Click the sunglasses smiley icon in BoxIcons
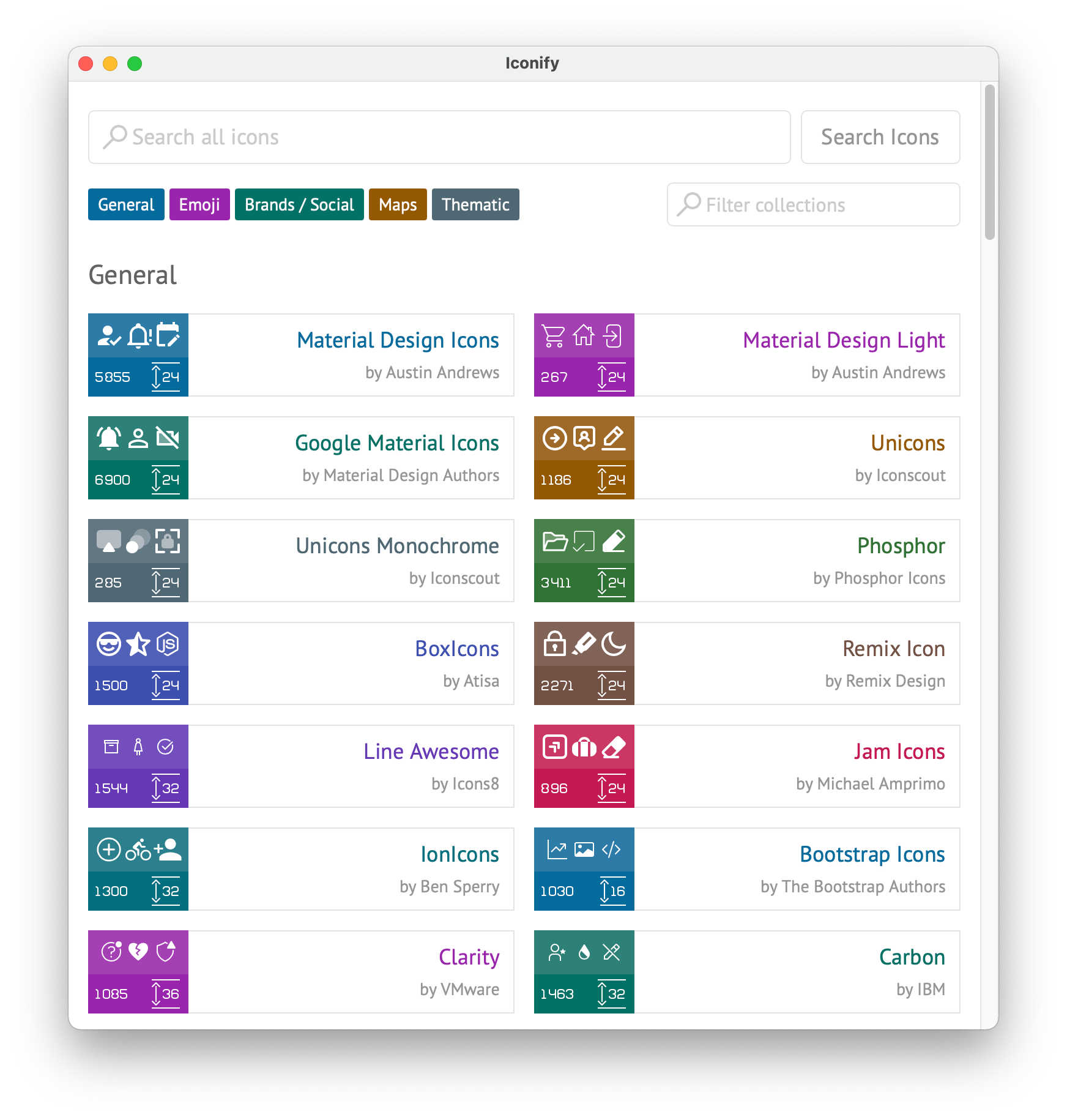The height and width of the screenshot is (1120, 1067). click(x=109, y=644)
